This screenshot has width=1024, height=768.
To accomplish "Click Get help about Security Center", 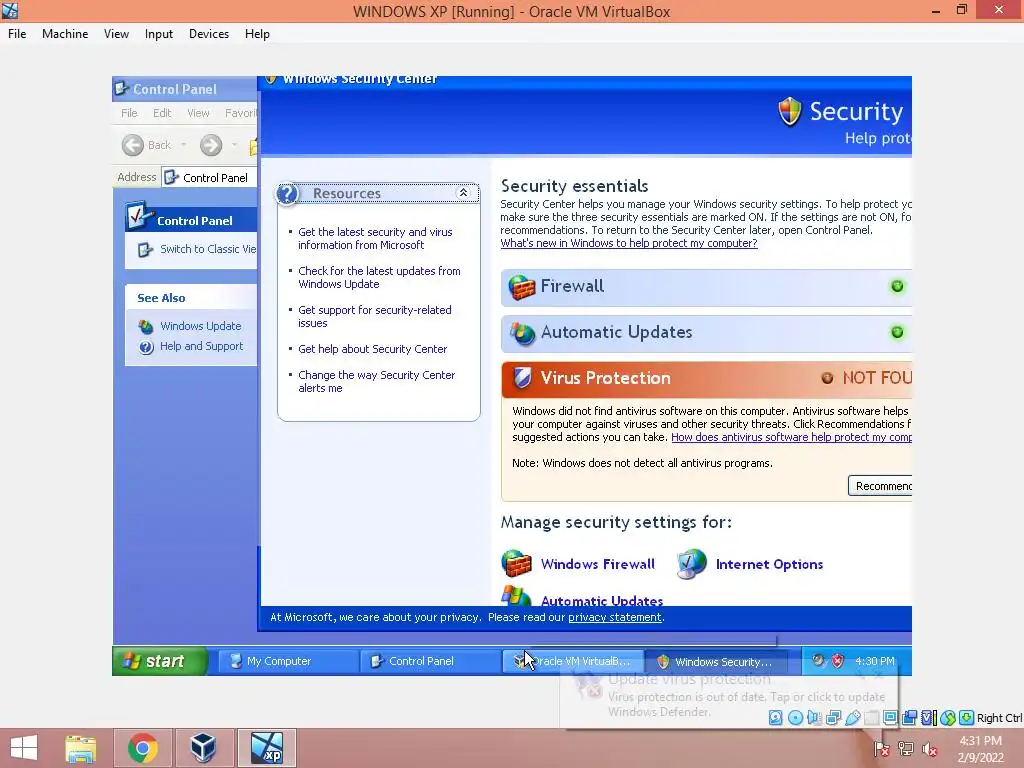I will 372,349.
